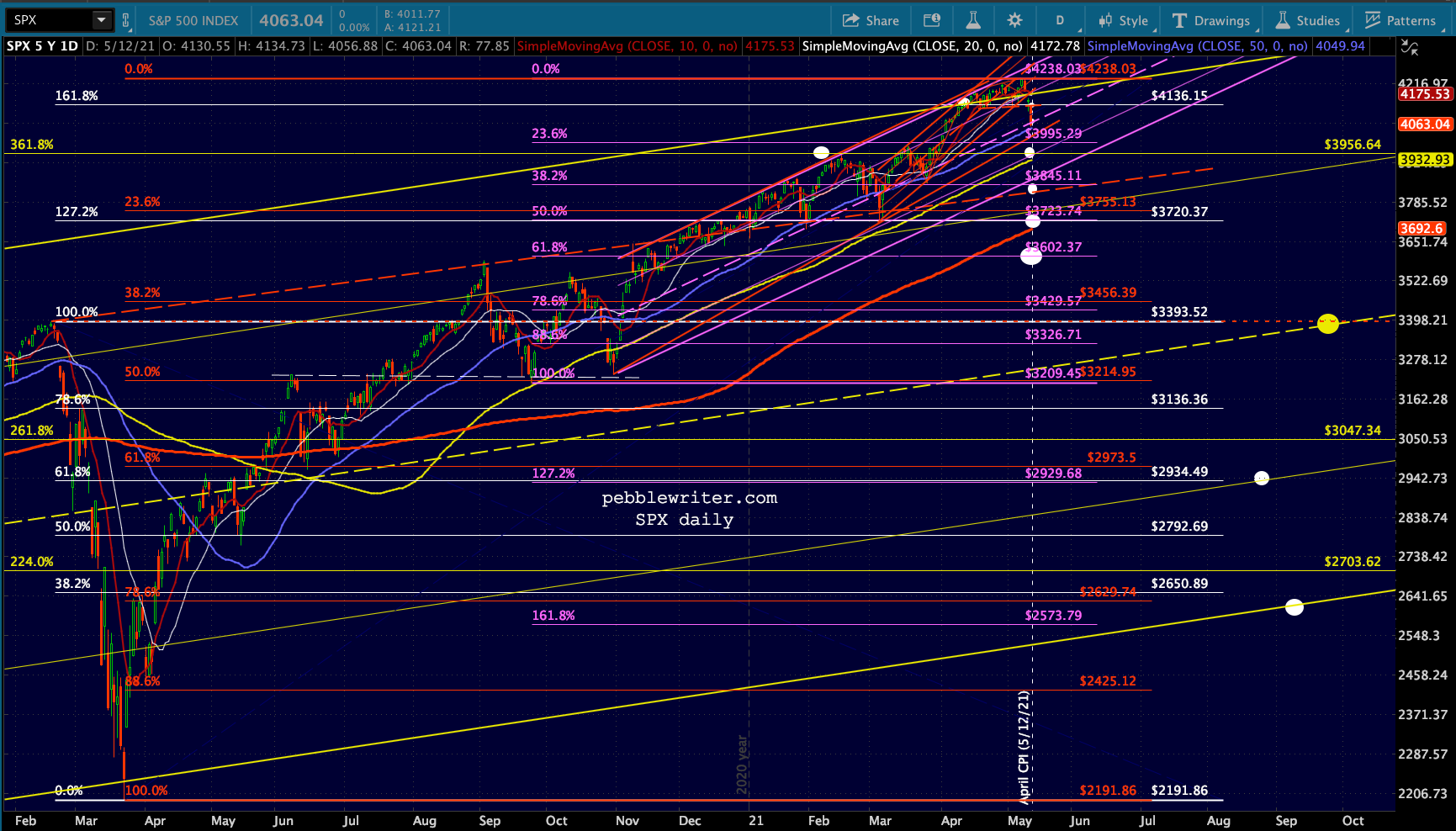This screenshot has height=831, width=1456.
Task: Click the $2792.69 level label
Action: [x=1179, y=527]
